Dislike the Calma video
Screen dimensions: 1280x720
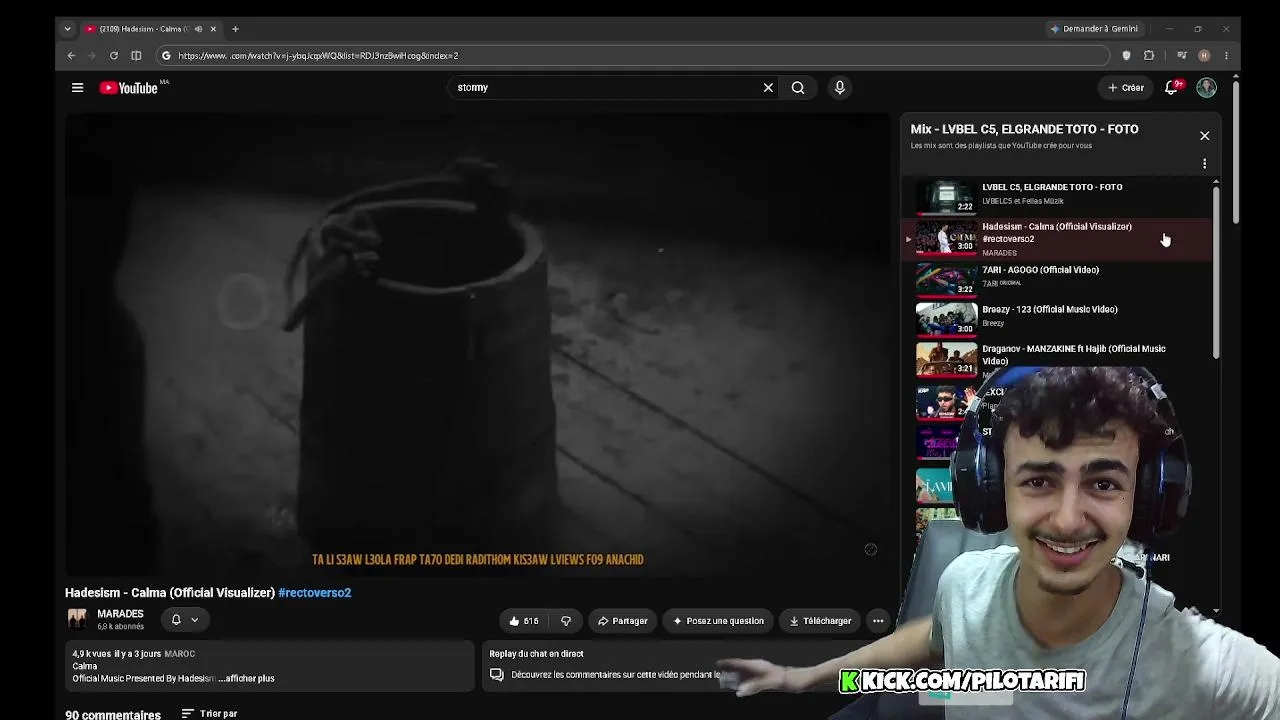point(566,621)
